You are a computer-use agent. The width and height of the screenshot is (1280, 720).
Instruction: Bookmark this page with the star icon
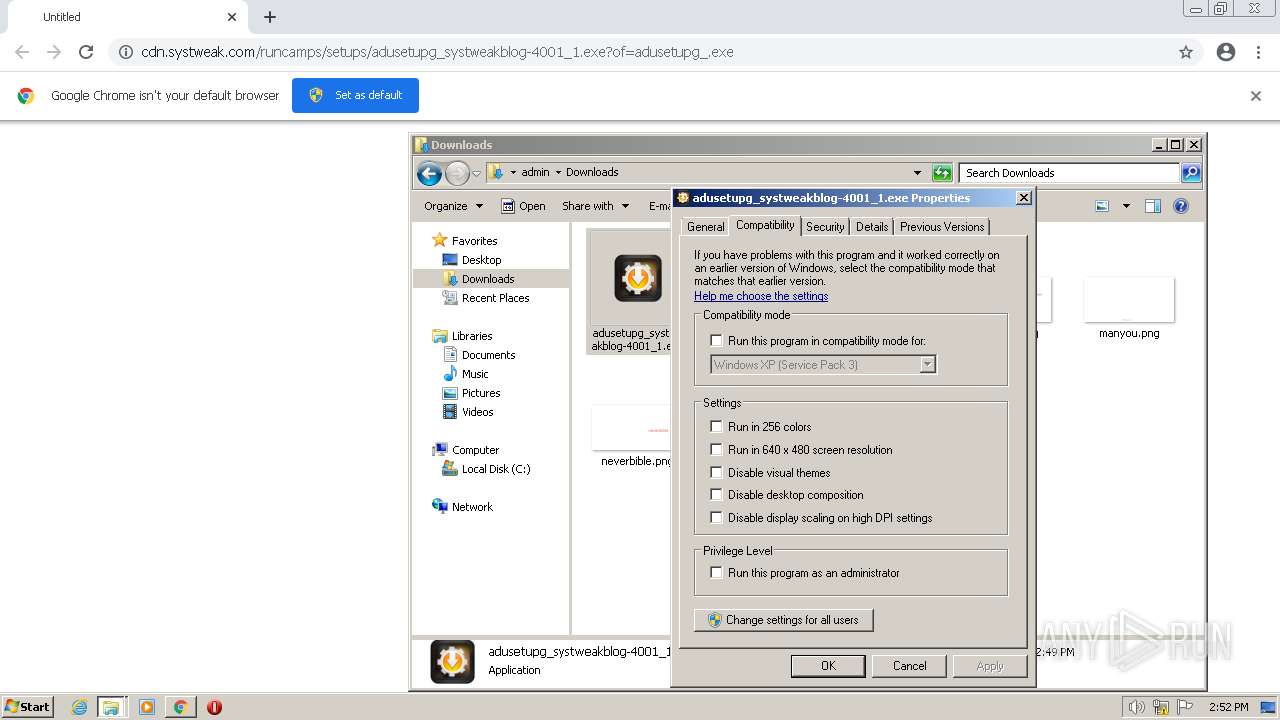(1186, 52)
